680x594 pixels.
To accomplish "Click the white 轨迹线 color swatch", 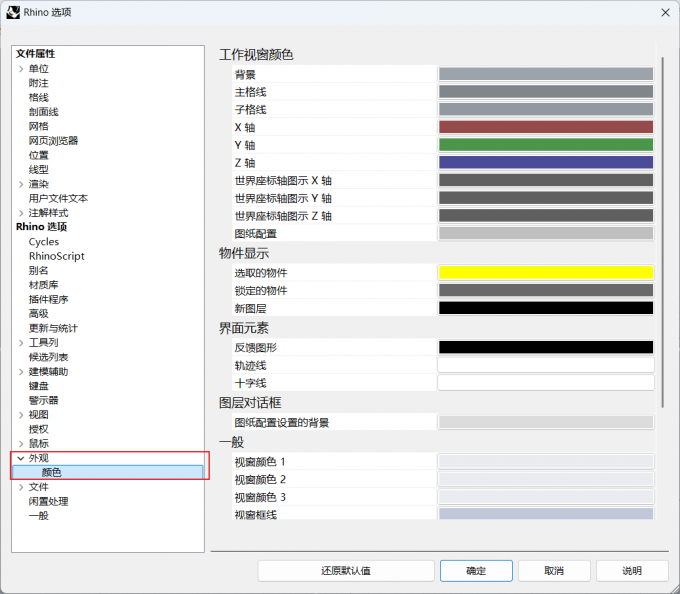I will coord(546,365).
